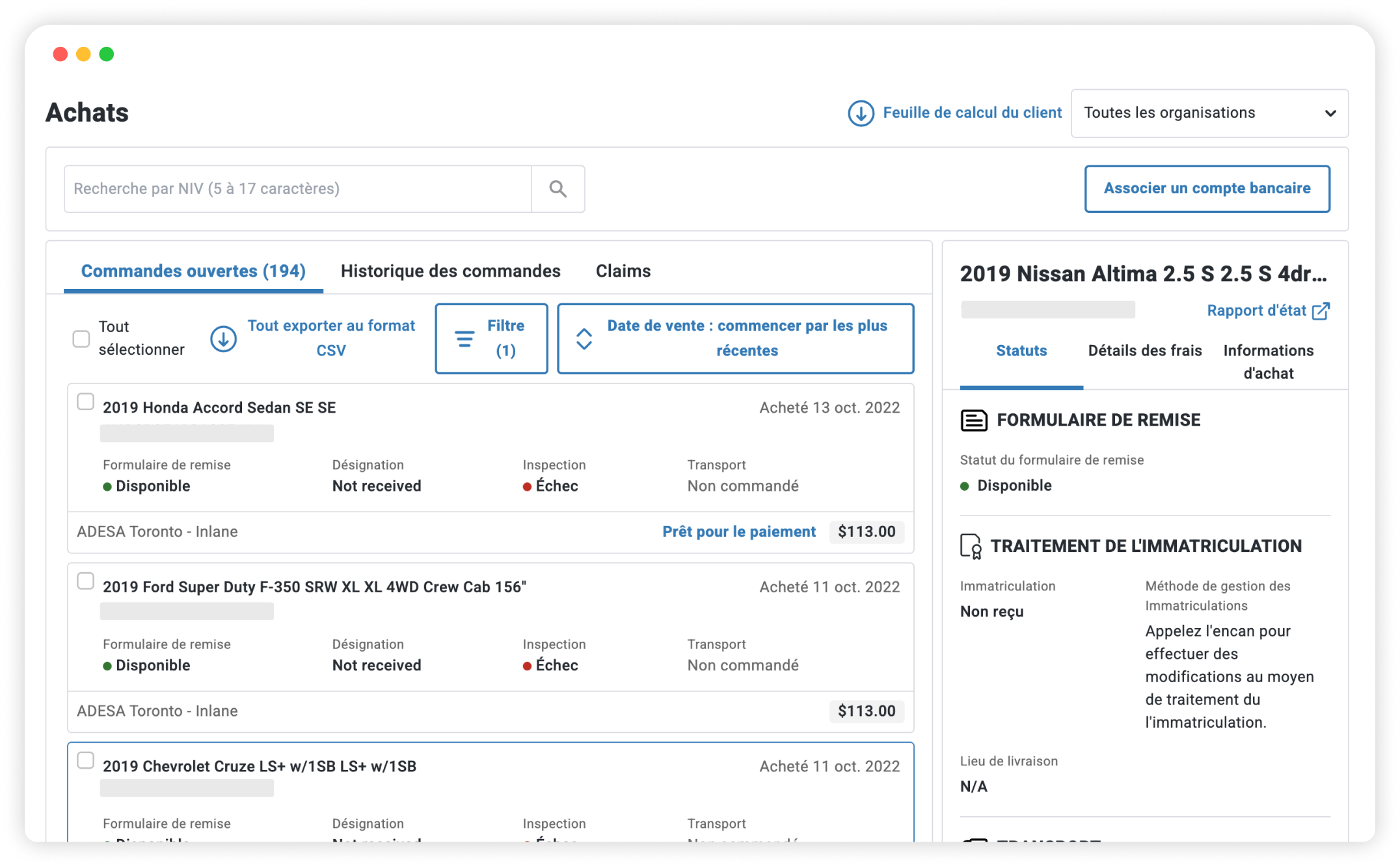The height and width of the screenshot is (867, 1400).
Task: Check the 2019 Chevrolet Cruze checkbox
Action: point(85,760)
